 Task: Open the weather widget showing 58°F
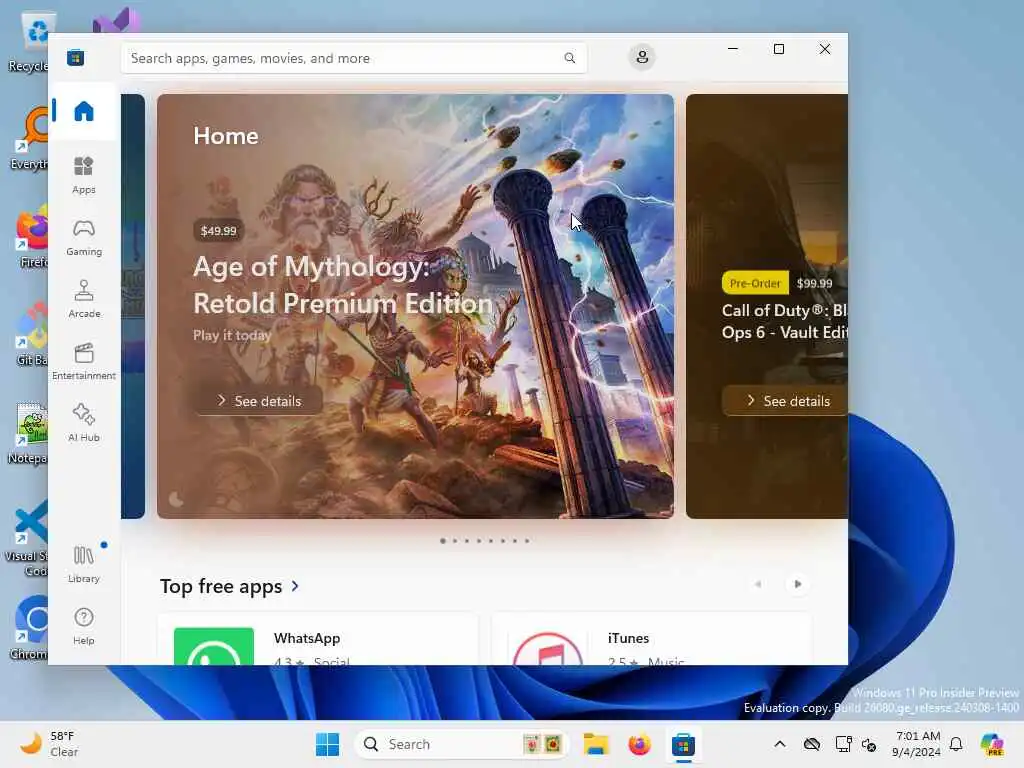[x=49, y=744]
